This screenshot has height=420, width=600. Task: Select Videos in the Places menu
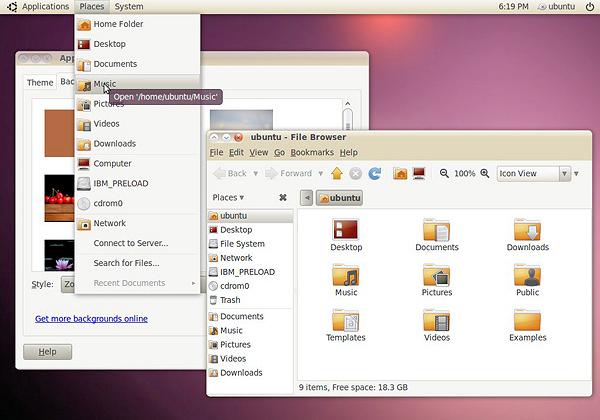coord(137,124)
